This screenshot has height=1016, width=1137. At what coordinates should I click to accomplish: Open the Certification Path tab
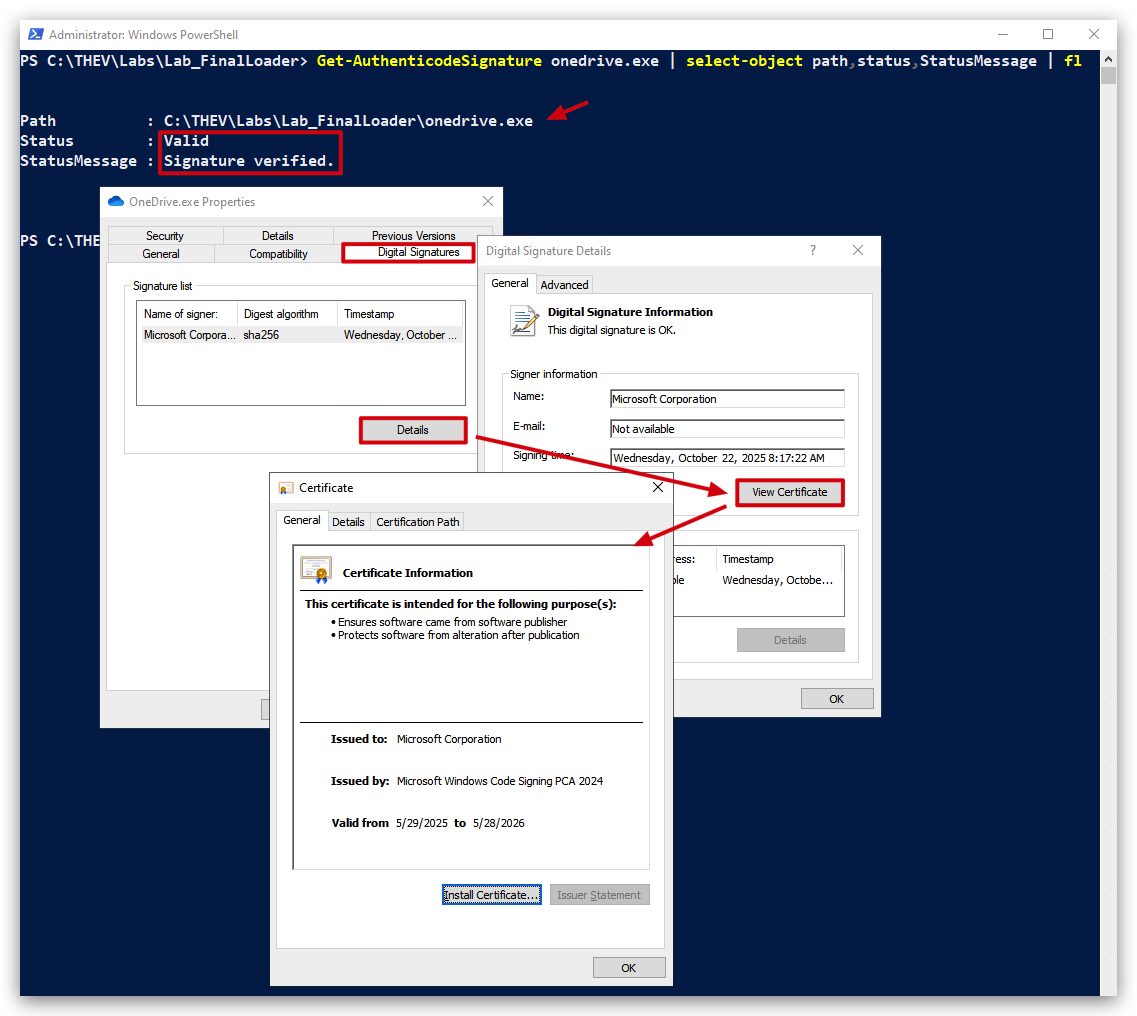click(x=418, y=522)
